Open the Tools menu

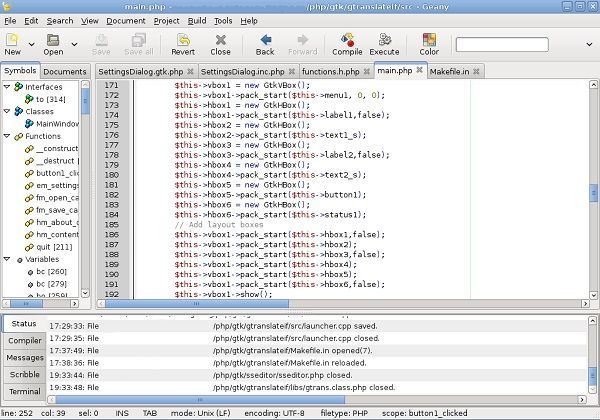(x=223, y=21)
